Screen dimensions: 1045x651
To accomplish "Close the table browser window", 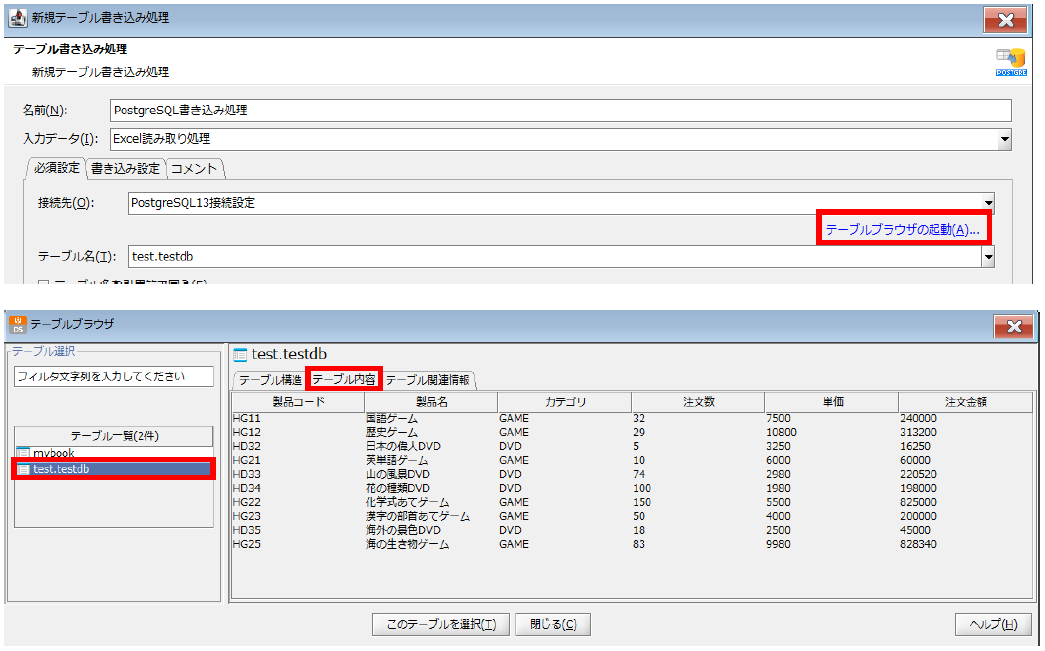I will tap(1013, 326).
